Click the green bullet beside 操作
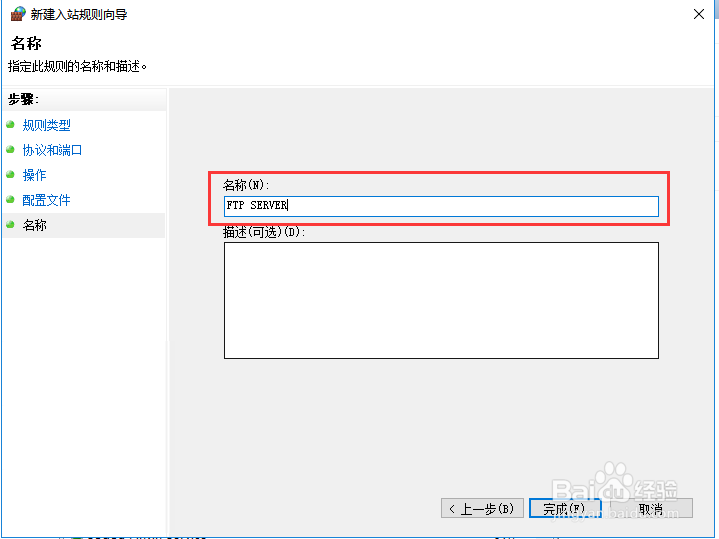 point(11,174)
